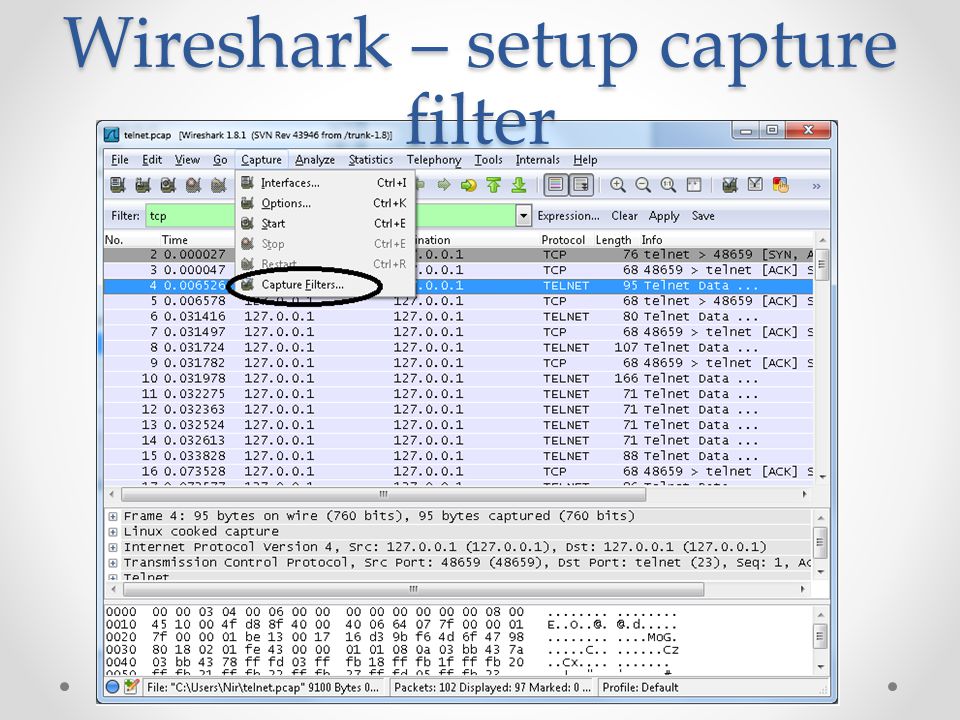
Task: Click the Wireshark icon in the title bar
Action: (111, 134)
